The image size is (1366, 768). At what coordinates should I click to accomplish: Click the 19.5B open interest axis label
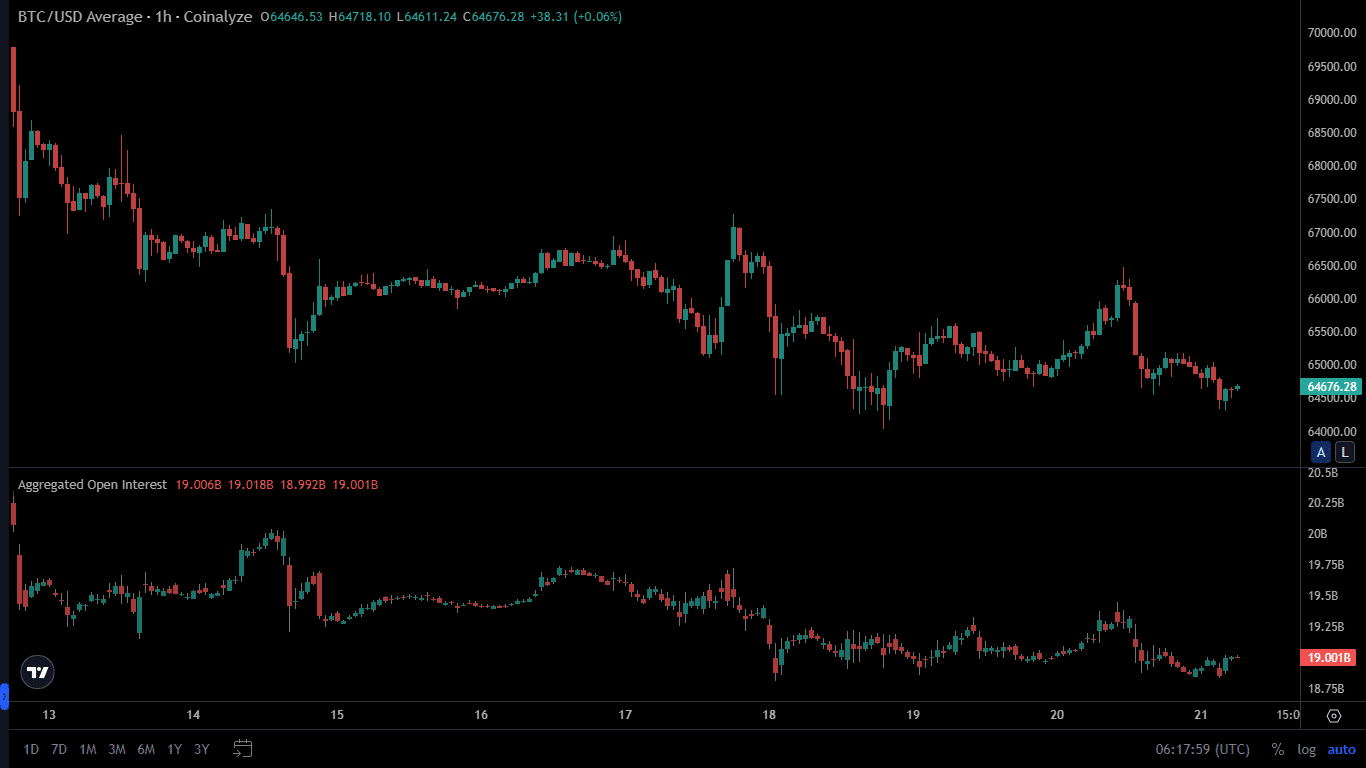1323,595
